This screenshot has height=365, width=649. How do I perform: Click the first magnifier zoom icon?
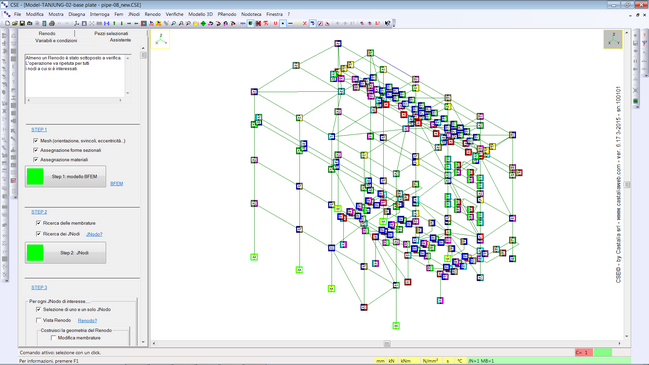(173, 24)
